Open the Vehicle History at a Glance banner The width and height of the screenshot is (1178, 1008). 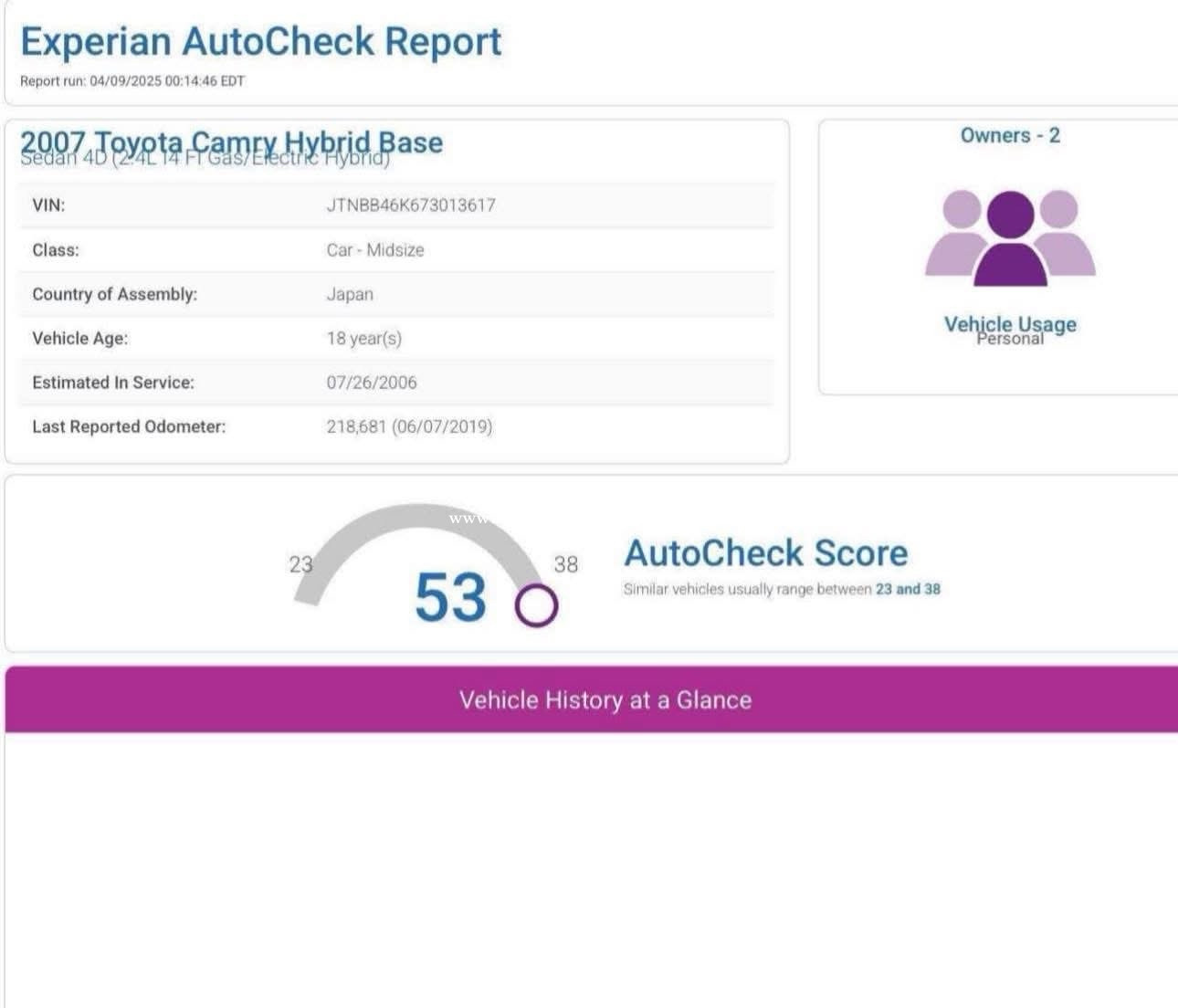pos(605,700)
